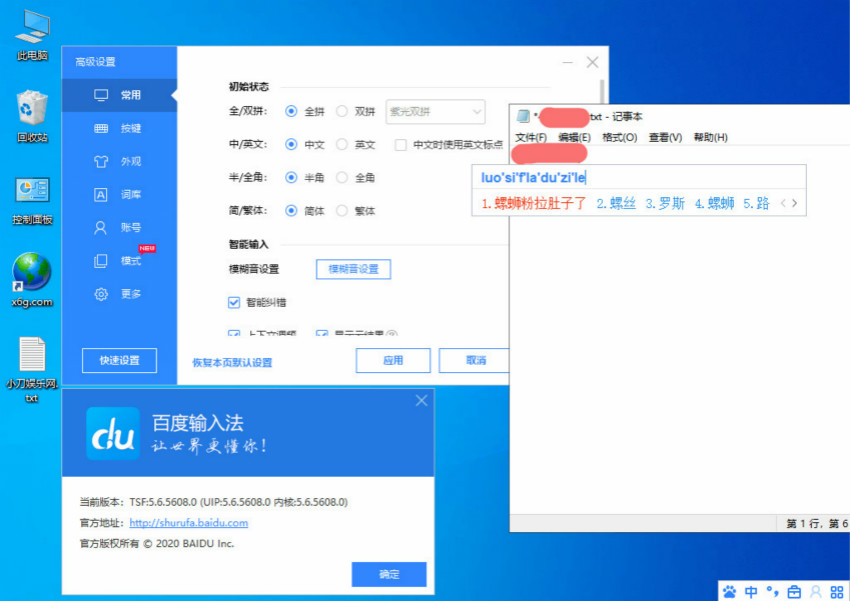The height and width of the screenshot is (601, 850).
Task: Open 更多 section with gear icon
Action: click(119, 294)
